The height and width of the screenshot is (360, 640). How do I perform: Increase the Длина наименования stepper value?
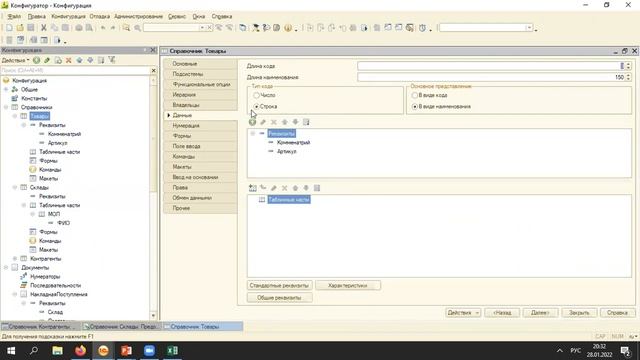click(629, 75)
